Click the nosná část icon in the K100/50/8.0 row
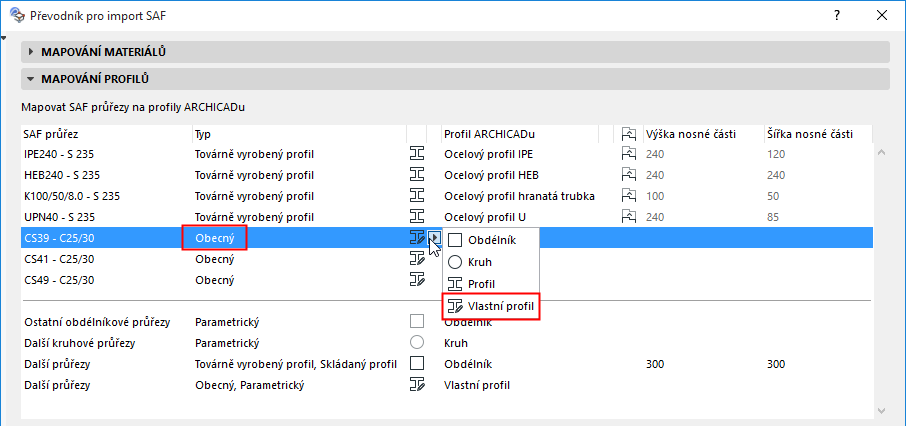Image resolution: width=906 pixels, height=426 pixels. [629, 196]
